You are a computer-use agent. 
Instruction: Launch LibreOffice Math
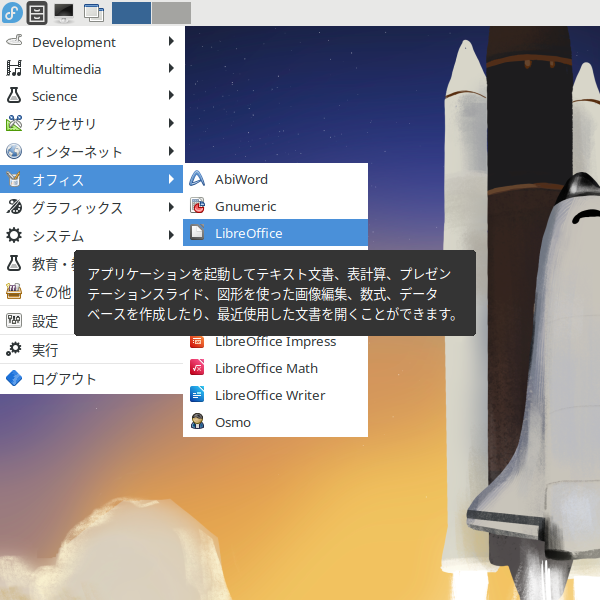pyautogui.click(x=276, y=368)
